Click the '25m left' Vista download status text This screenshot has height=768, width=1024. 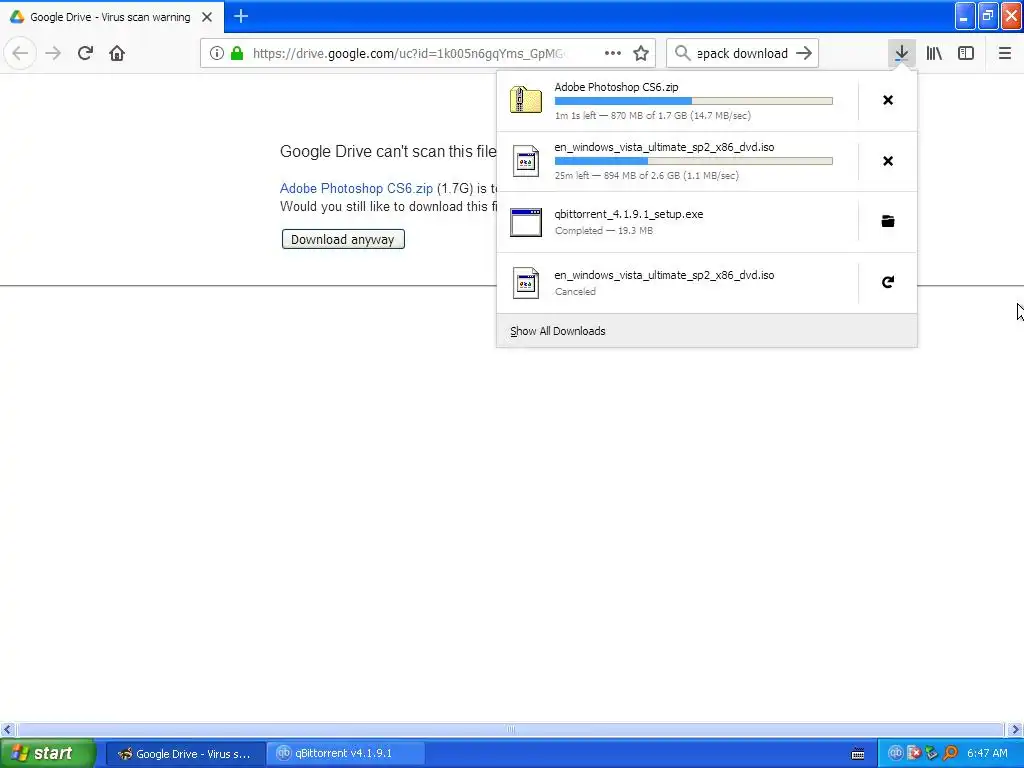point(647,176)
